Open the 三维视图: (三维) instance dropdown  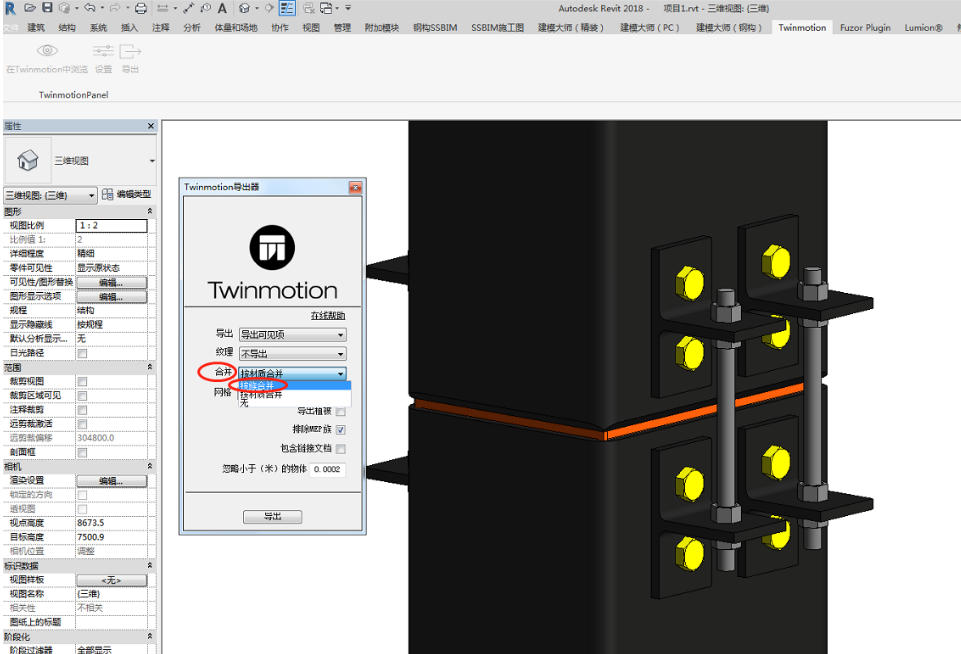point(50,195)
